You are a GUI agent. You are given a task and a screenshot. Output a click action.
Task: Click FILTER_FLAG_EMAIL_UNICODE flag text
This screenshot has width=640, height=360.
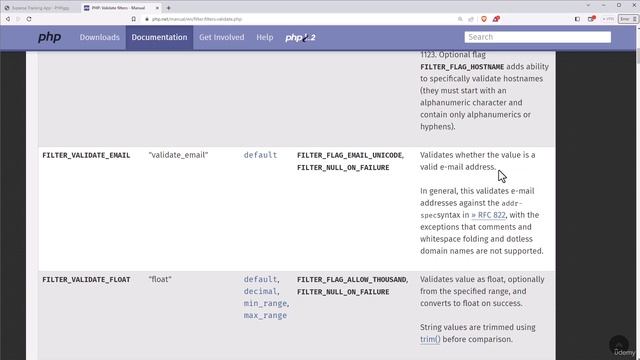(349, 156)
